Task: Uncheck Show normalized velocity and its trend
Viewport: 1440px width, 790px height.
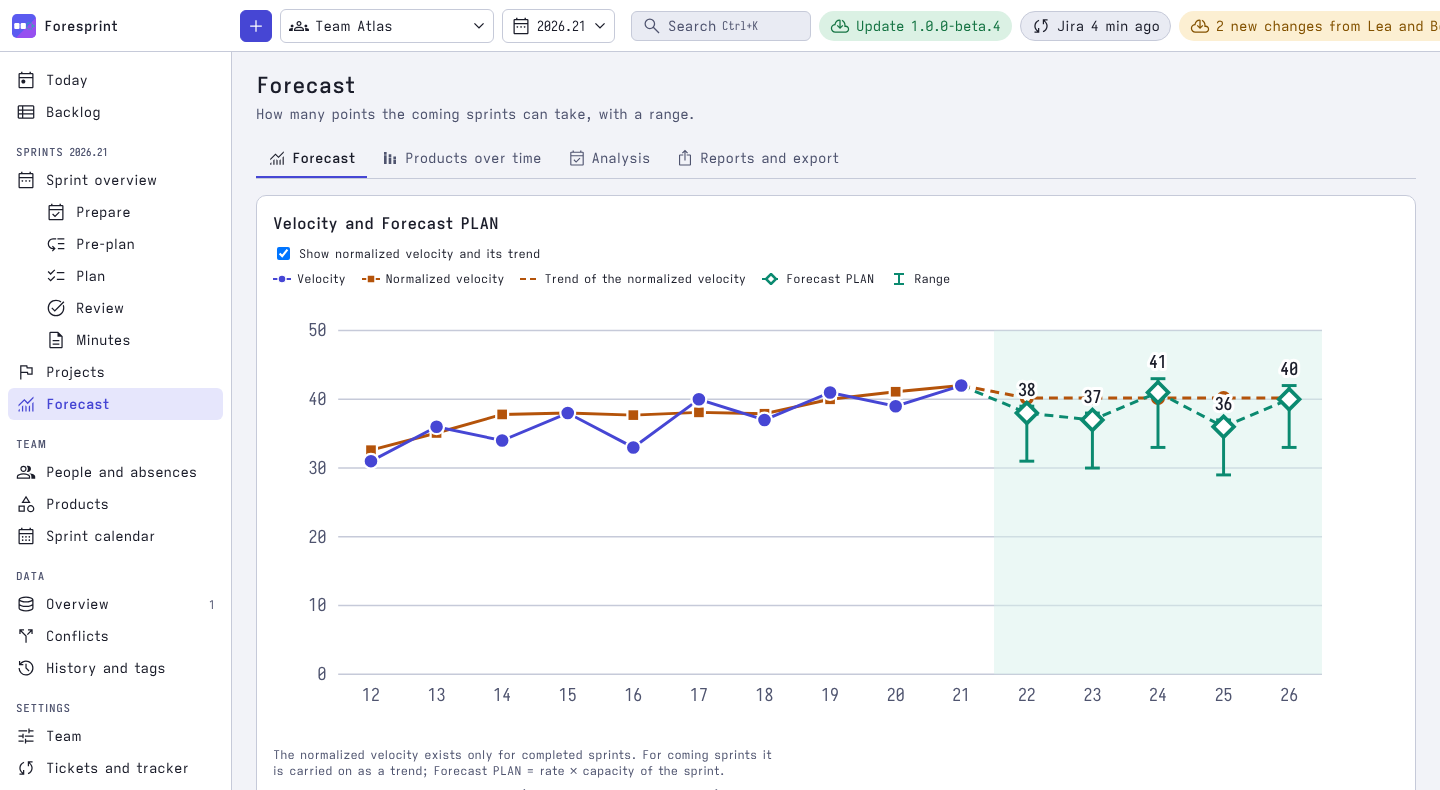Action: pyautogui.click(x=283, y=254)
